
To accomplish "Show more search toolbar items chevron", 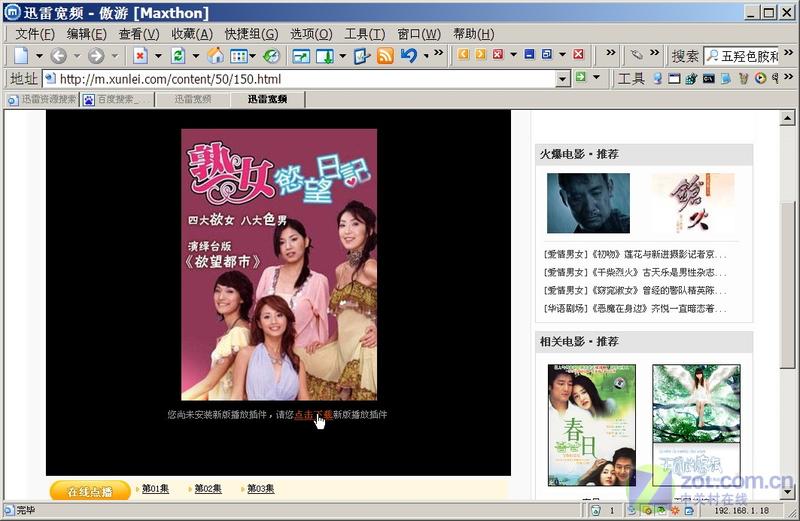I will coord(789,53).
